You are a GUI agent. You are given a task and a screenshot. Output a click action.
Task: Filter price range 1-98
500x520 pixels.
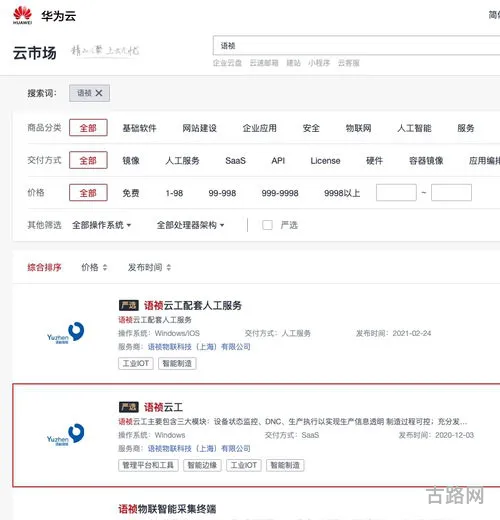tap(174, 193)
